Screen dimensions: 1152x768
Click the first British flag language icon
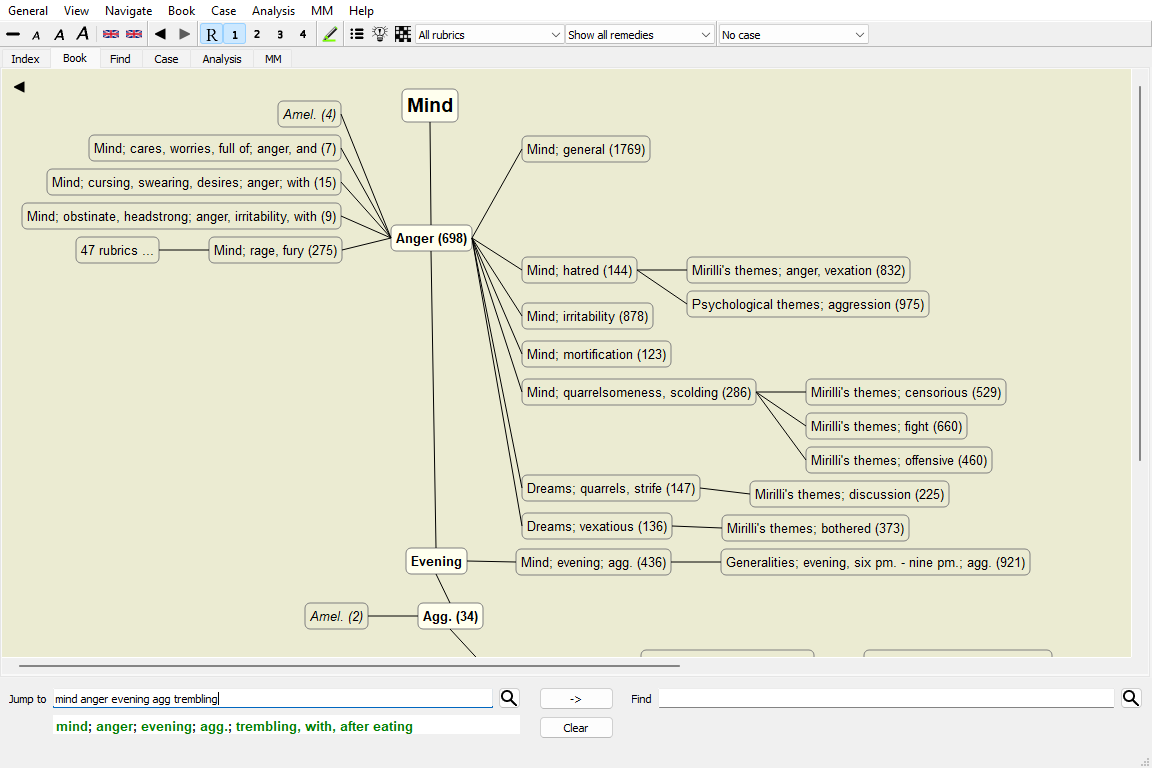click(x=111, y=35)
